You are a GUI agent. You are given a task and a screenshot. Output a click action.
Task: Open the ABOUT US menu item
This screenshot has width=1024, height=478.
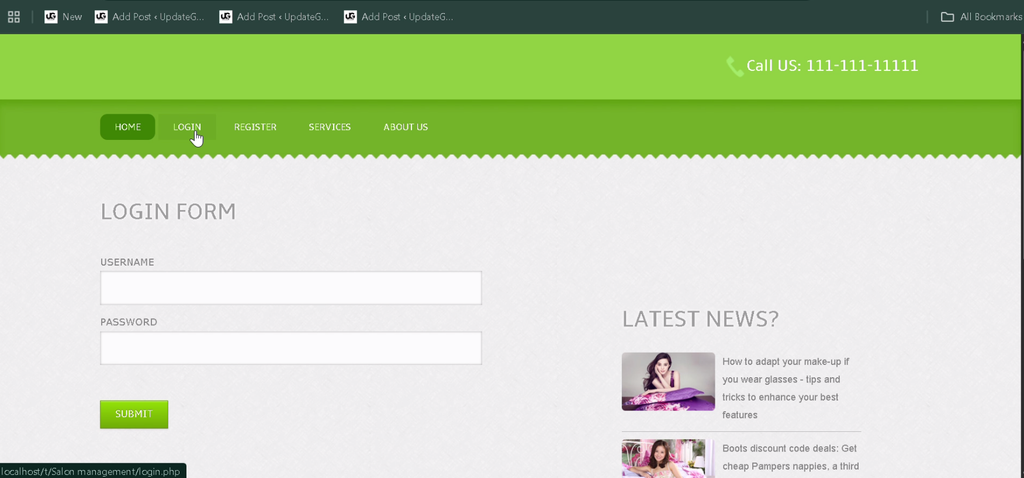pos(406,127)
